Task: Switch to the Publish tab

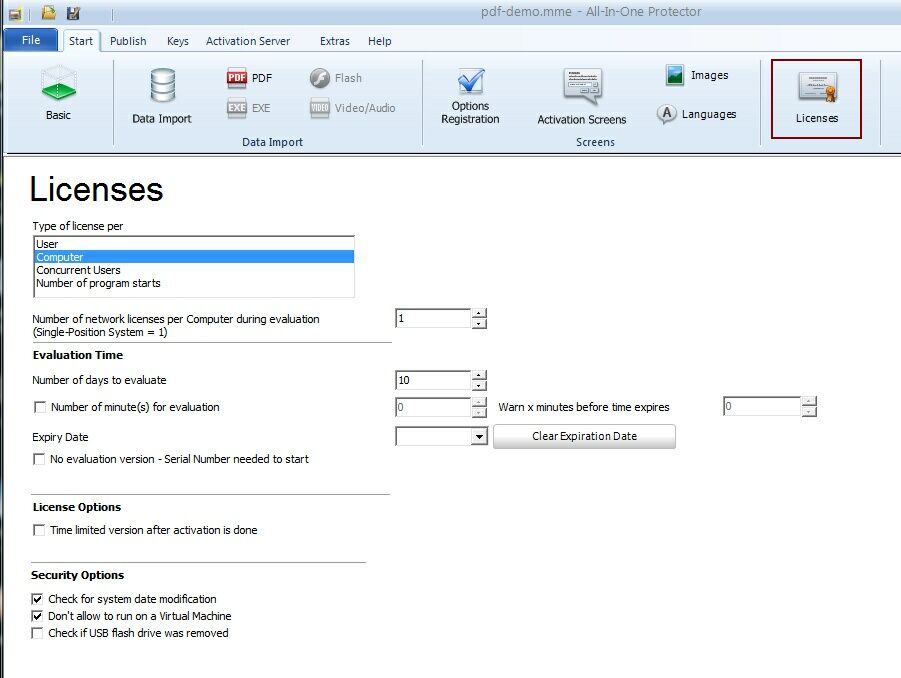Action: click(128, 41)
